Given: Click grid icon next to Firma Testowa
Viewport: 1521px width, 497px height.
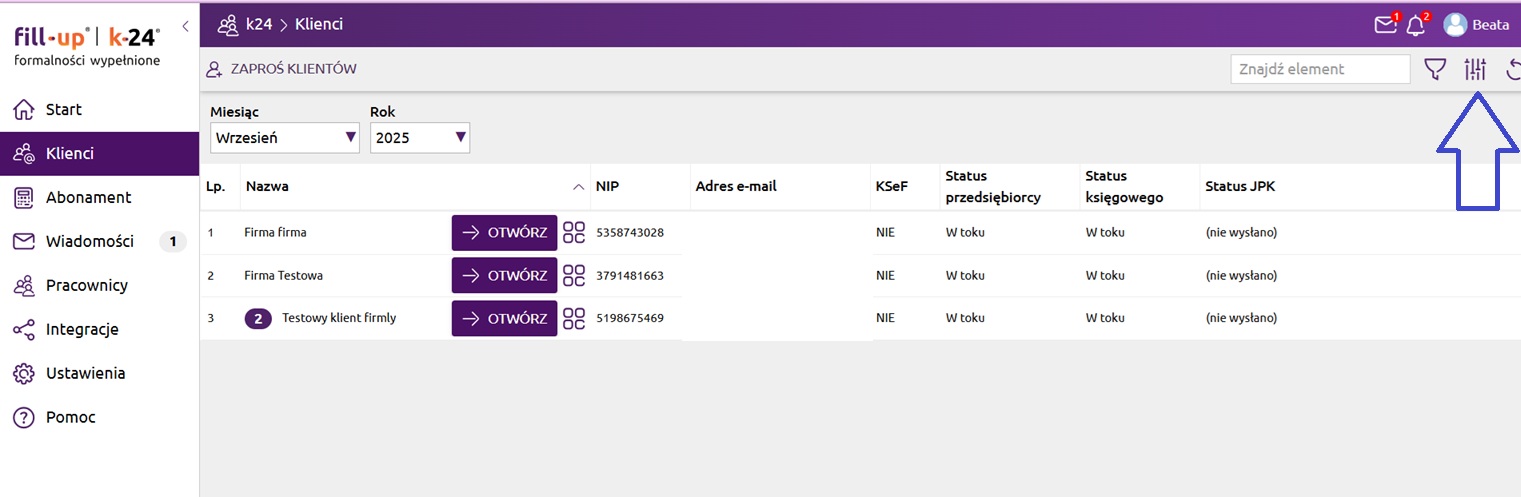Looking at the screenshot, I should point(573,276).
